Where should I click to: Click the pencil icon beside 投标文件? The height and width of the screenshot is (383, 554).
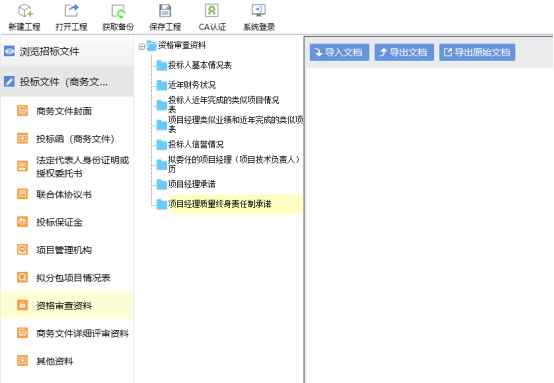[9, 82]
